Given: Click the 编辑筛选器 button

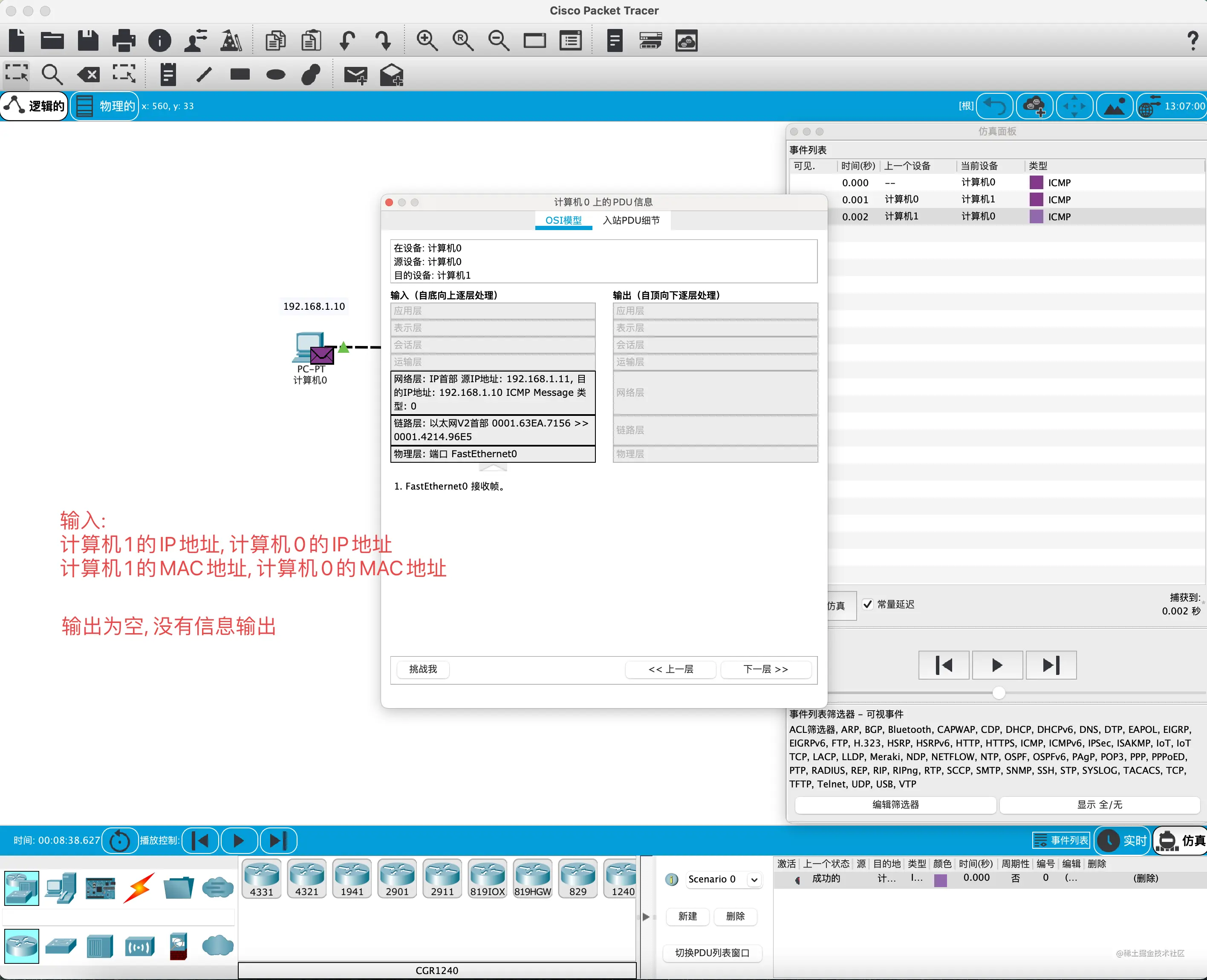Looking at the screenshot, I should pos(895,804).
